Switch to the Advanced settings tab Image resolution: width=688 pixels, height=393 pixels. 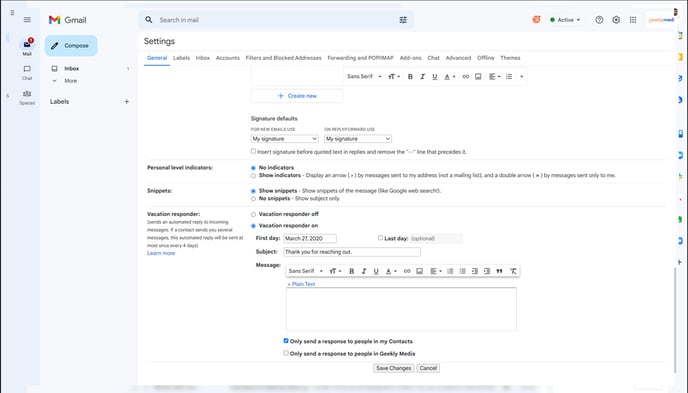click(x=458, y=58)
